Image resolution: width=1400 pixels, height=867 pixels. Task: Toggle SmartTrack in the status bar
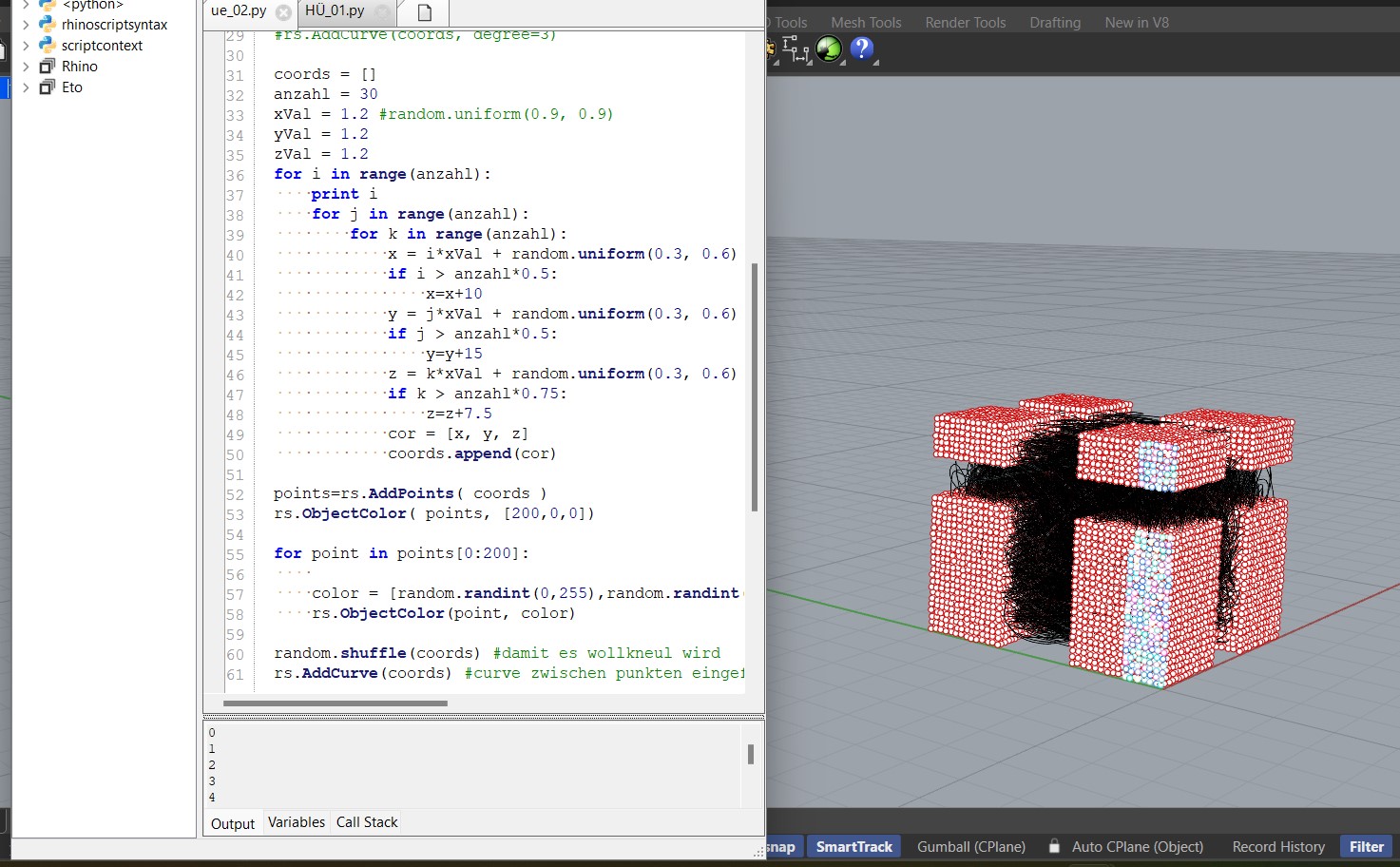point(853,846)
